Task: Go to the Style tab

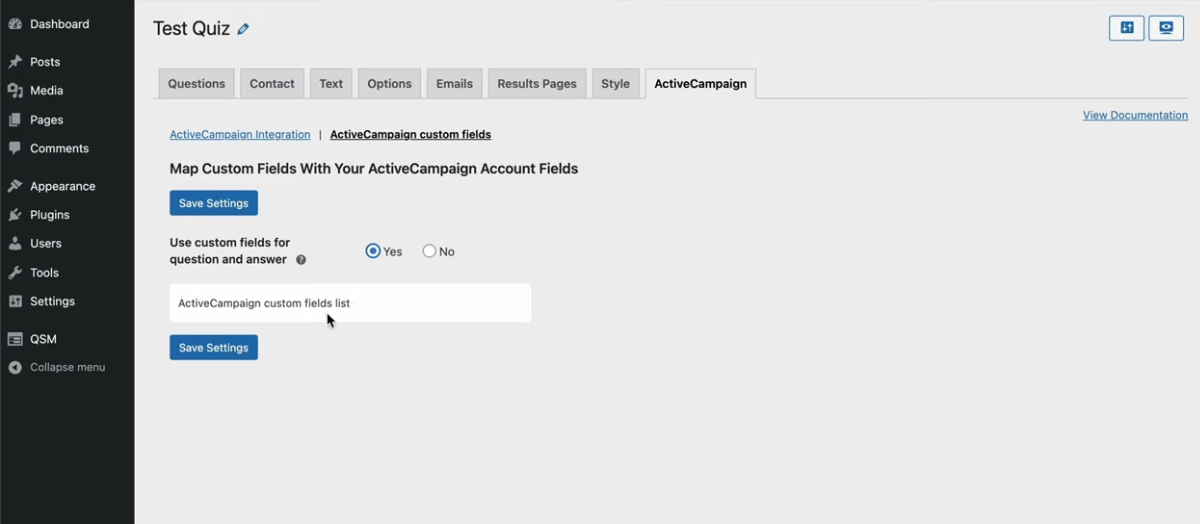Action: pos(615,84)
